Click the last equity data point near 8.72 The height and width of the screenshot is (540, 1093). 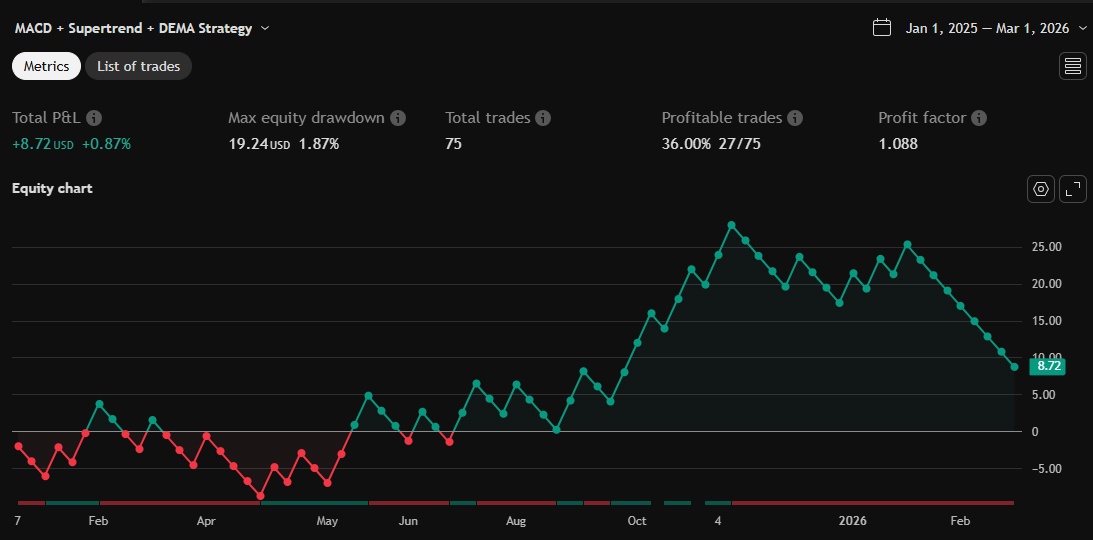point(1015,367)
